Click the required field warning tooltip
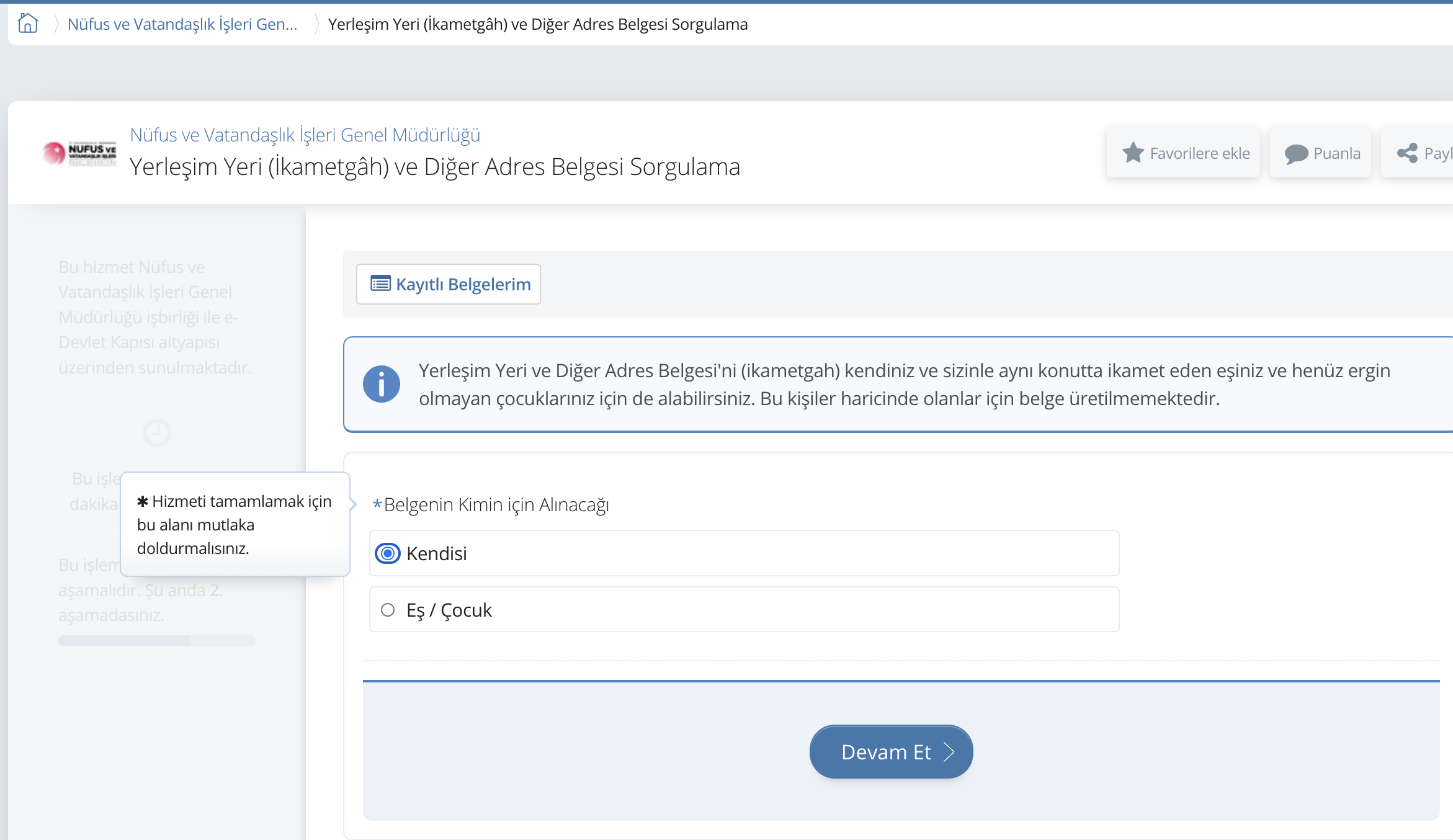Viewport: 1453px width, 840px height. [235, 524]
